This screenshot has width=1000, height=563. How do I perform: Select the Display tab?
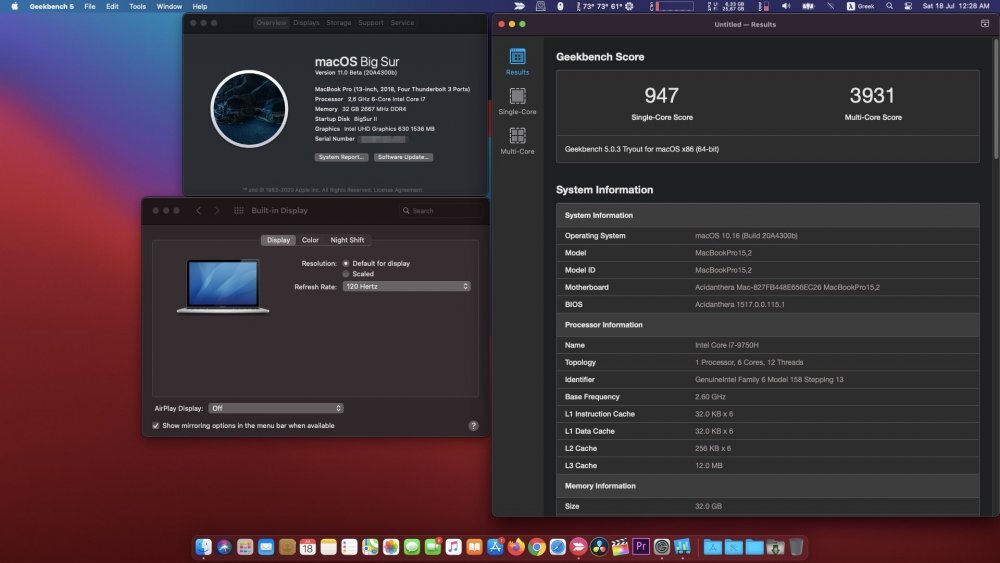coord(278,240)
